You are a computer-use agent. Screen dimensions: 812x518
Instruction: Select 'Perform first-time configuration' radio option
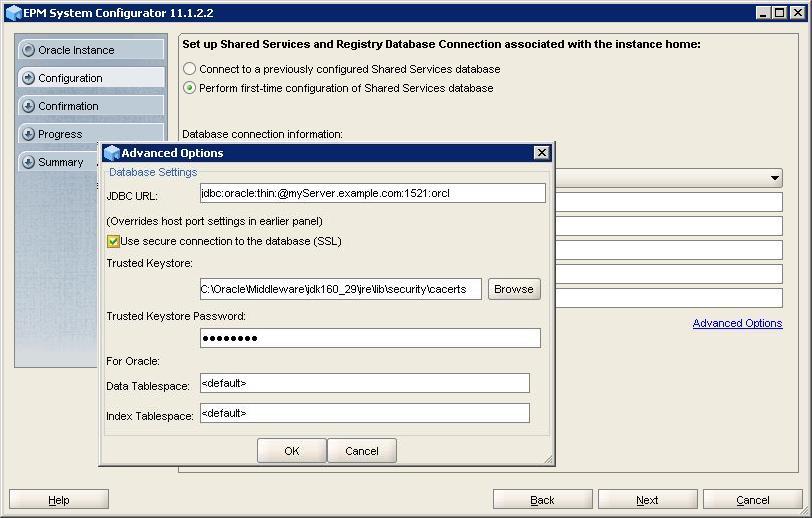pyautogui.click(x=190, y=88)
